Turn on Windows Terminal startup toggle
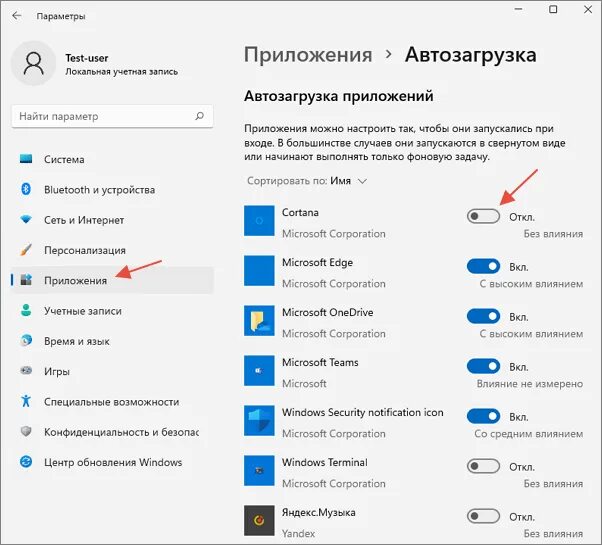Screen dimensions: 602x545 tap(483, 466)
